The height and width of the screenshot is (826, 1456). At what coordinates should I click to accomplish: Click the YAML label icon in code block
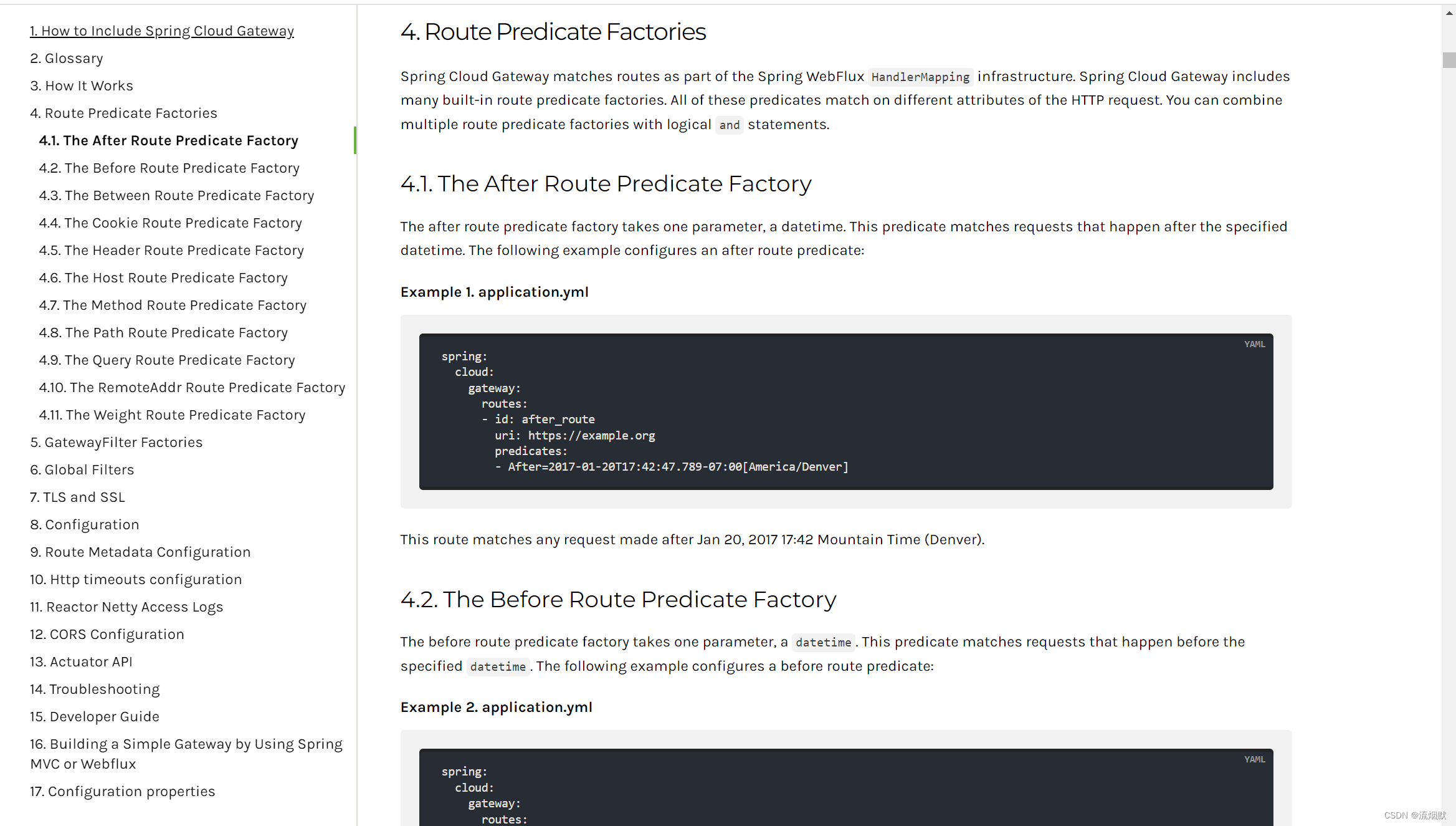point(1254,343)
